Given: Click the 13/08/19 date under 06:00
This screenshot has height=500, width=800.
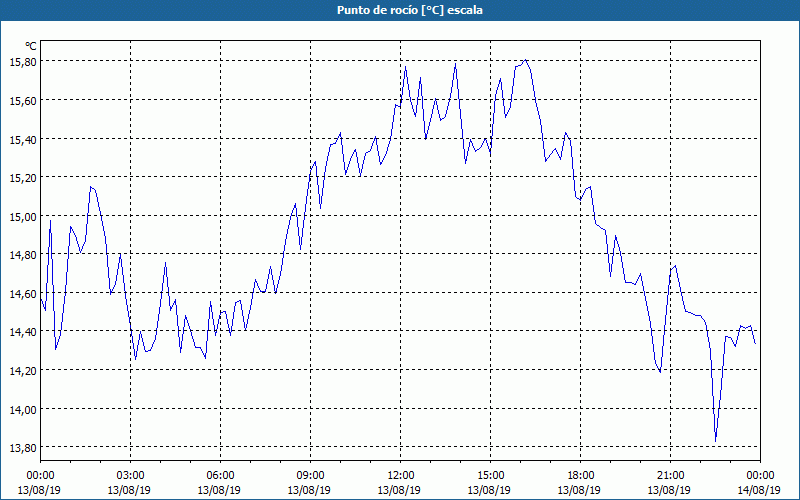Looking at the screenshot, I should click(219, 490).
